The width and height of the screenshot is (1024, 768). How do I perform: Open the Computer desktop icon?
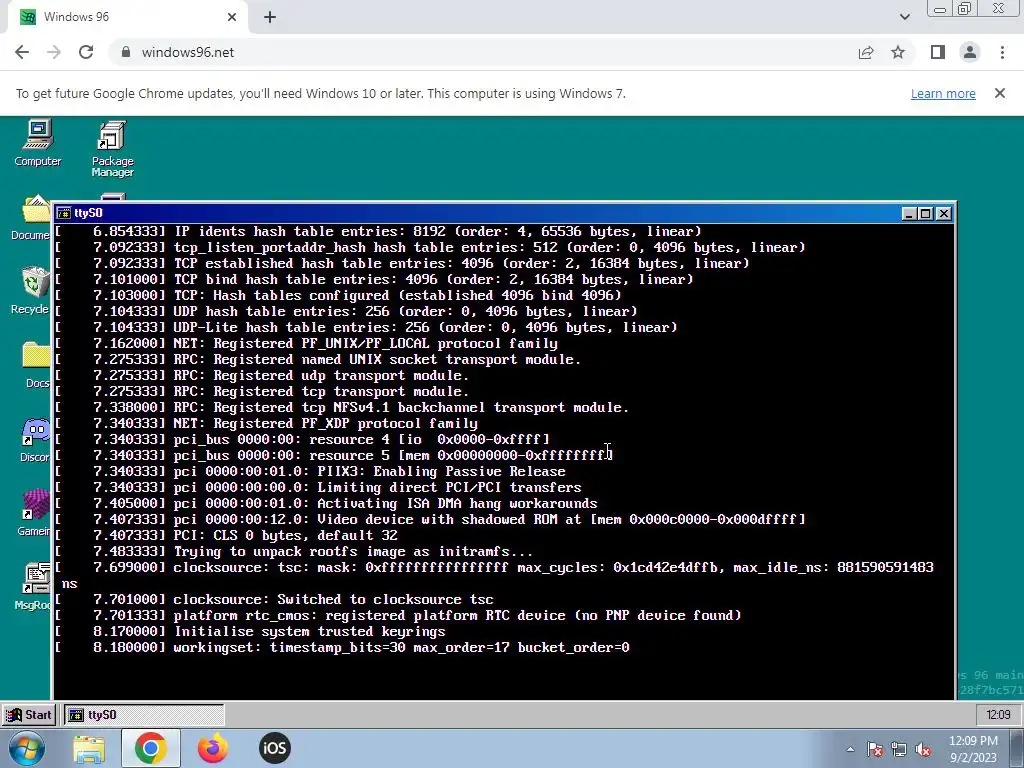tap(37, 143)
